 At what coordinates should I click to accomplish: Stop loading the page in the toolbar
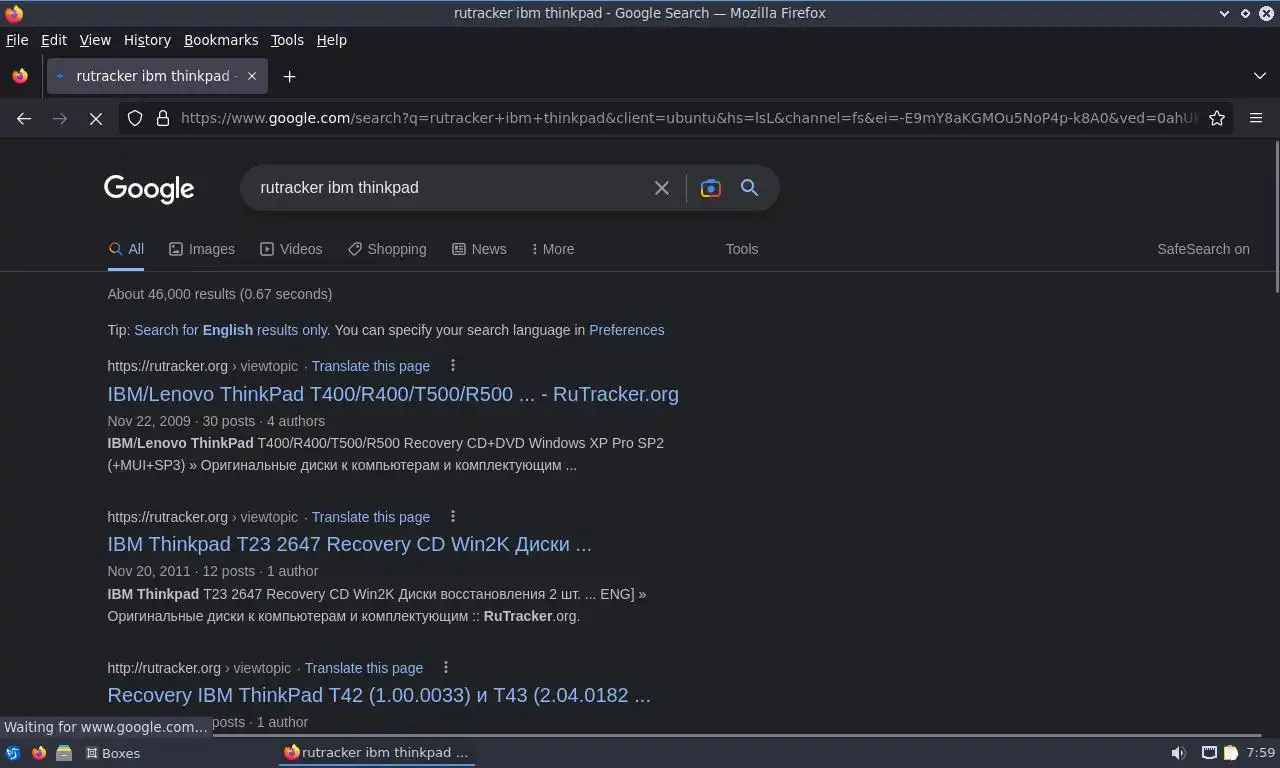(x=96, y=118)
